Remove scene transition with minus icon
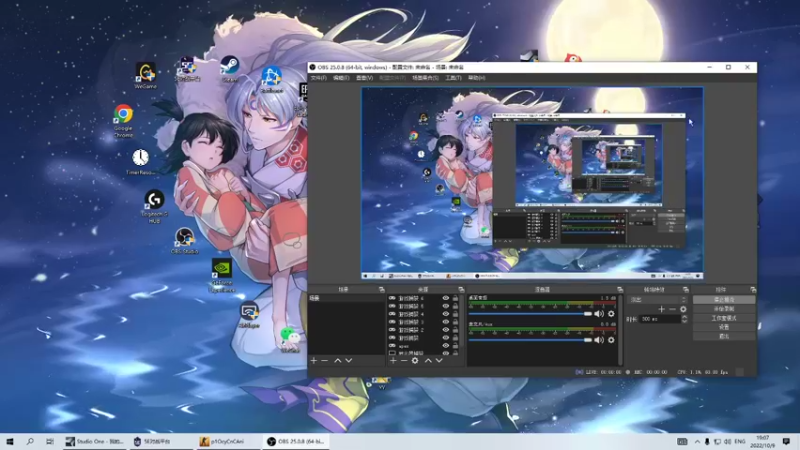Screen dimensions: 800x450 point(672,309)
